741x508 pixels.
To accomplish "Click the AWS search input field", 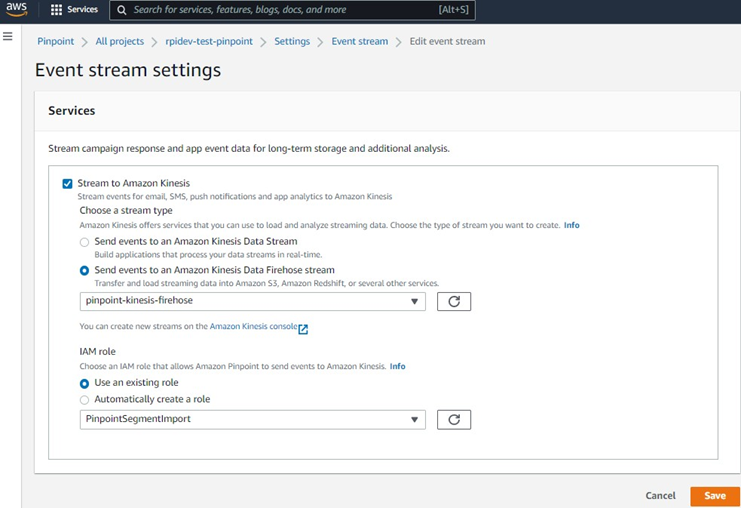I will pos(280,10).
